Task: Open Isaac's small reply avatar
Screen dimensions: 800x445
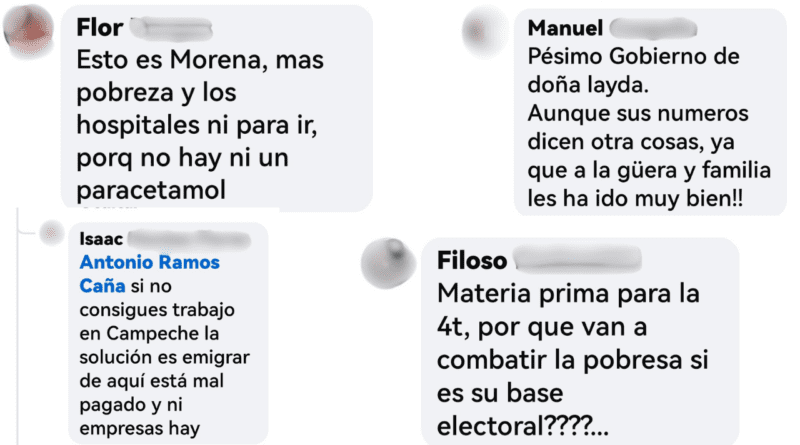Action: point(52,233)
